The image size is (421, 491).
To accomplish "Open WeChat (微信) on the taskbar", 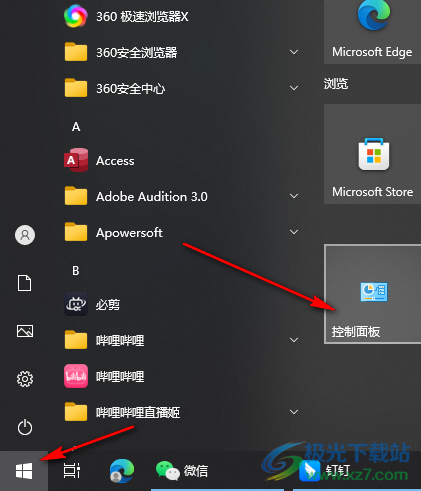I will tap(182, 471).
